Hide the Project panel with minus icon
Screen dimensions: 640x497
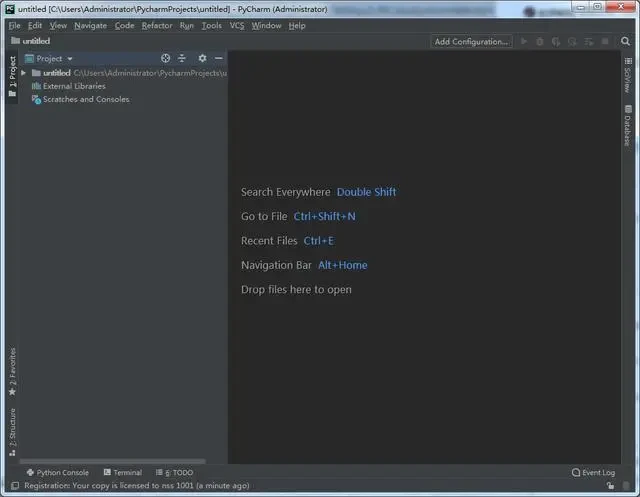point(218,59)
